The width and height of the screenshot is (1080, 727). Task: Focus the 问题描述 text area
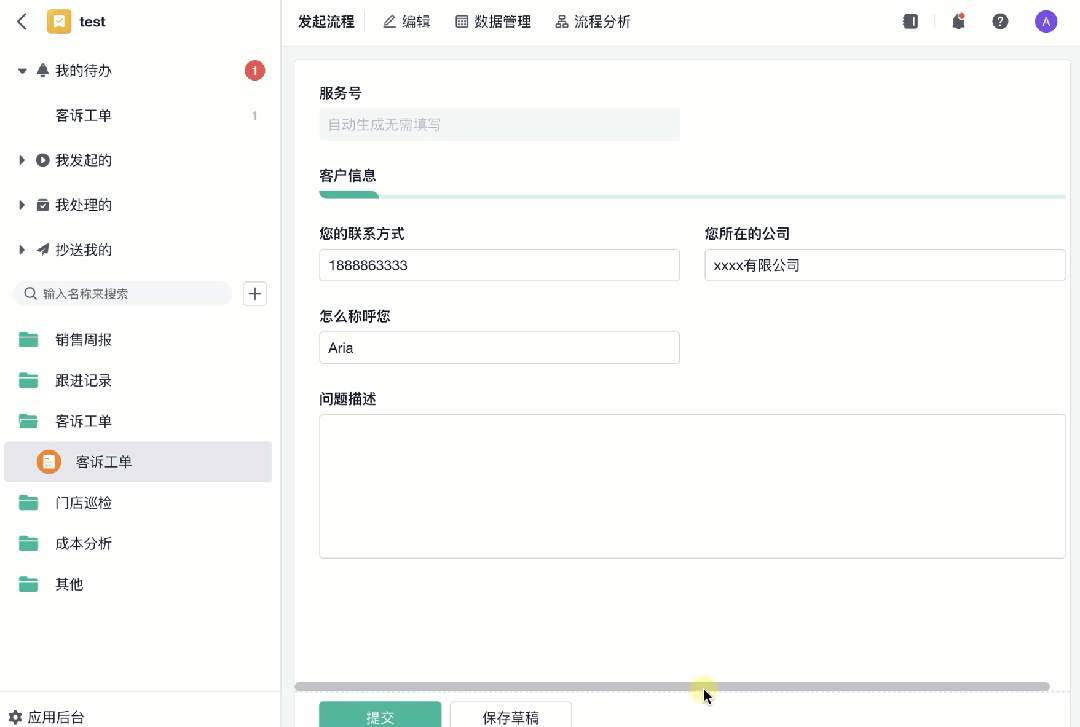point(692,486)
